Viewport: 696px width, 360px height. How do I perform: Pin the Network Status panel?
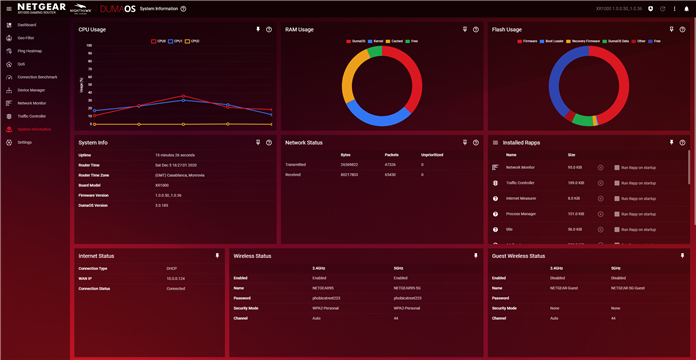[465, 142]
